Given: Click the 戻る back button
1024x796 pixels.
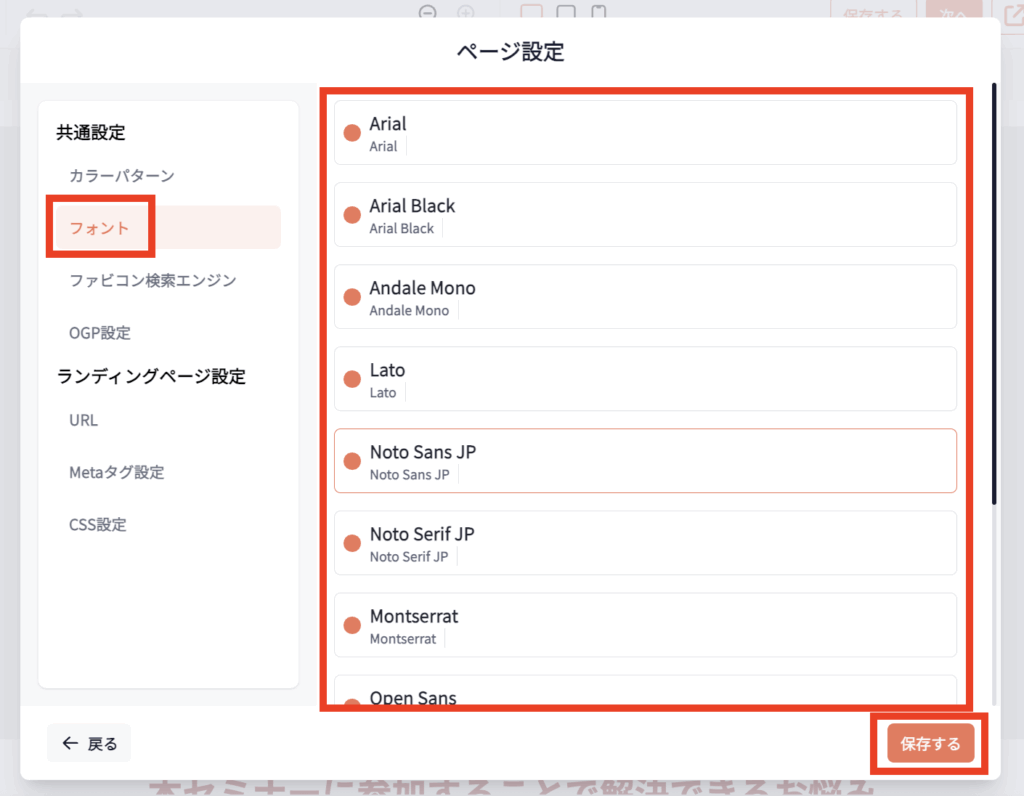Looking at the screenshot, I should pyautogui.click(x=89, y=743).
